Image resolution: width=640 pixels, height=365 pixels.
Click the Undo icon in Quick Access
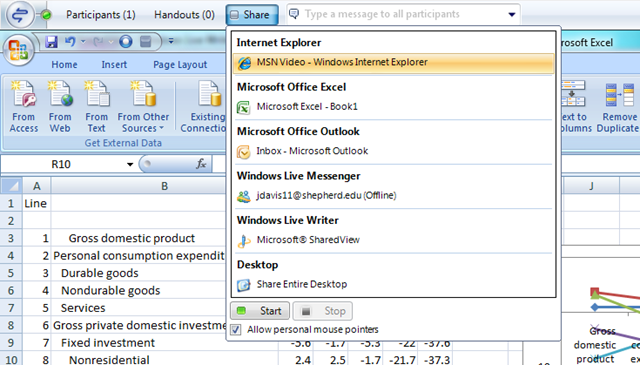pyautogui.click(x=70, y=41)
